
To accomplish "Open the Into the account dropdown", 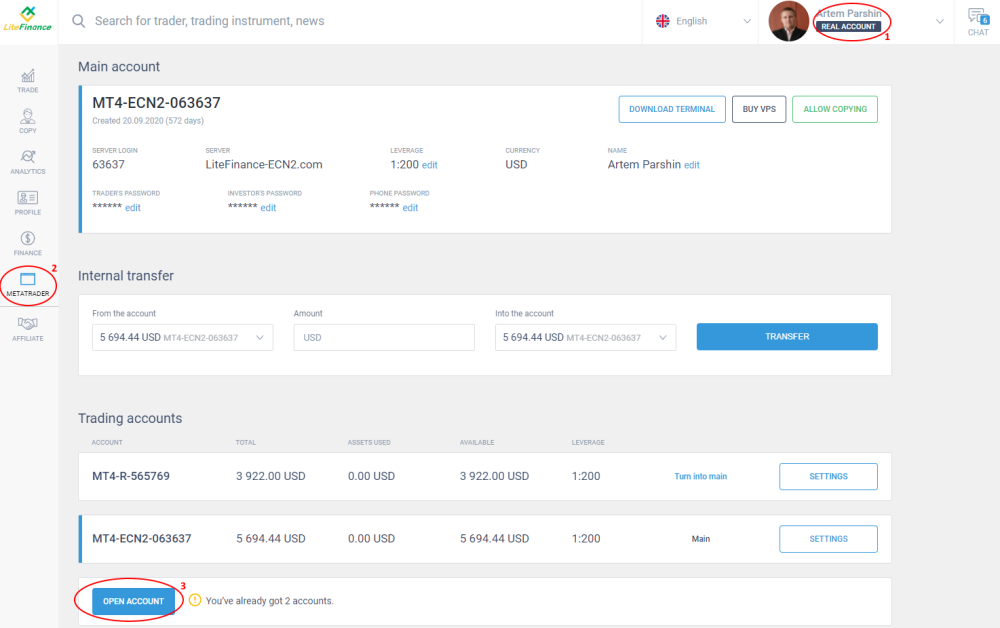I will click(585, 337).
